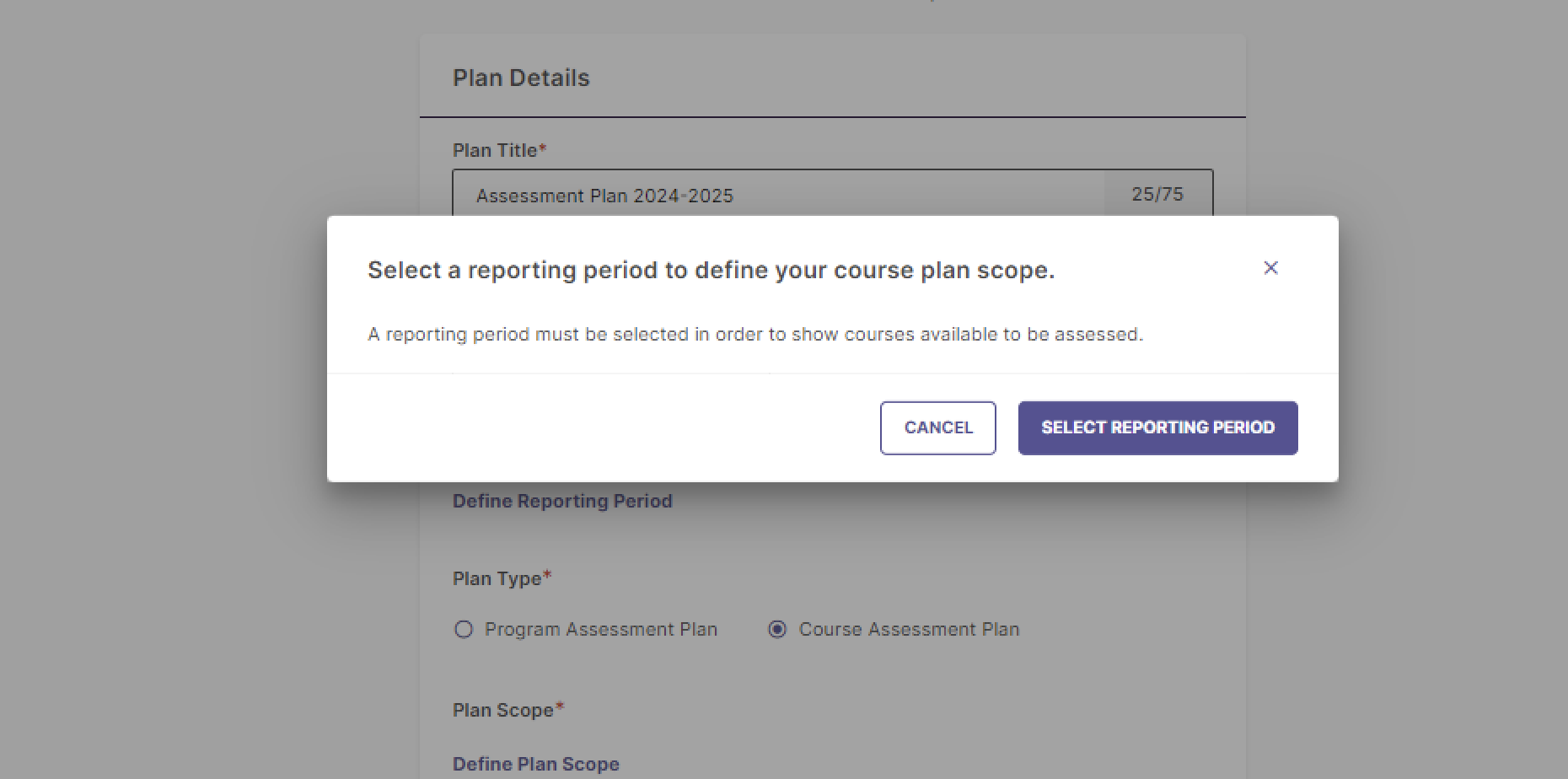Click the Plan Scope field label
The height and width of the screenshot is (779, 1568).
[502, 711]
